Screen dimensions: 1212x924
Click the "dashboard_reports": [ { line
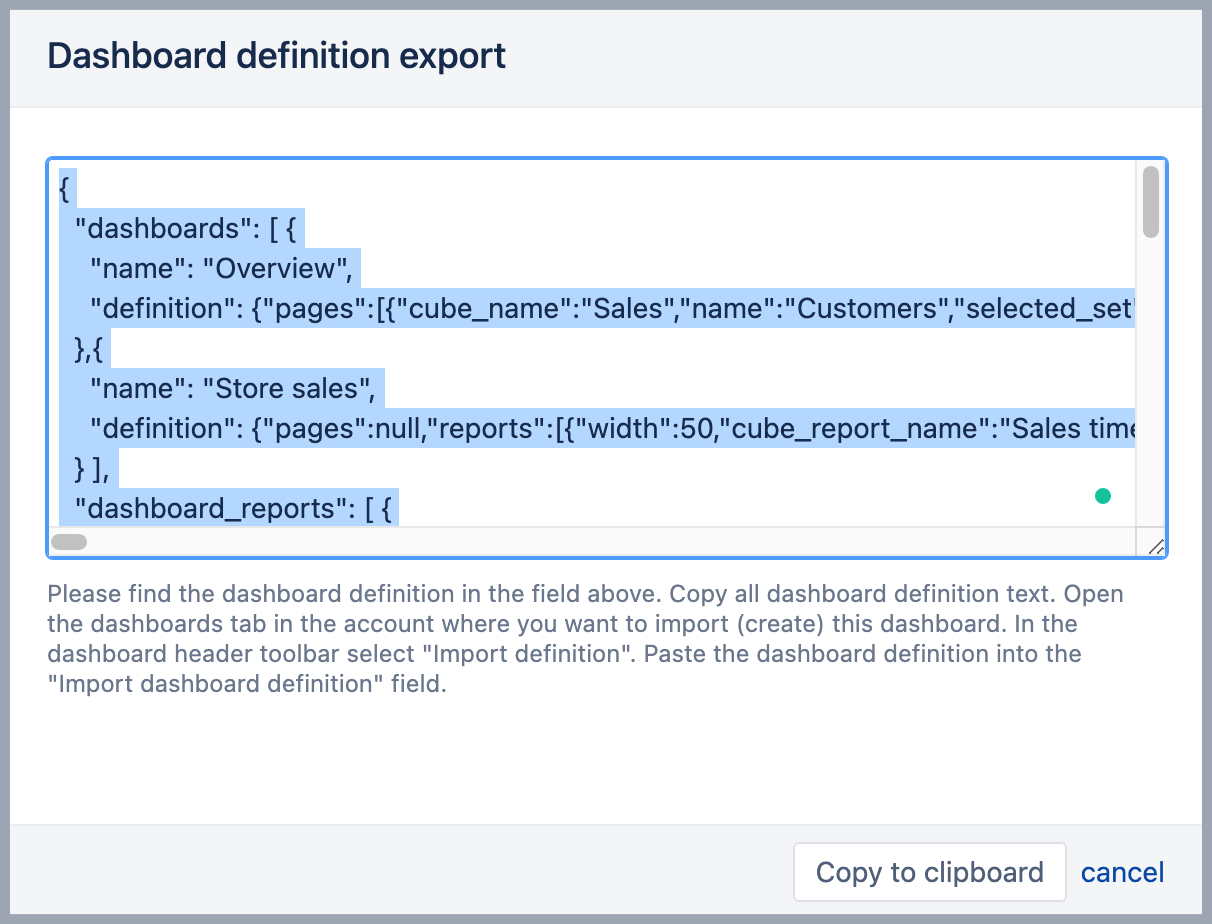pyautogui.click(x=237, y=508)
